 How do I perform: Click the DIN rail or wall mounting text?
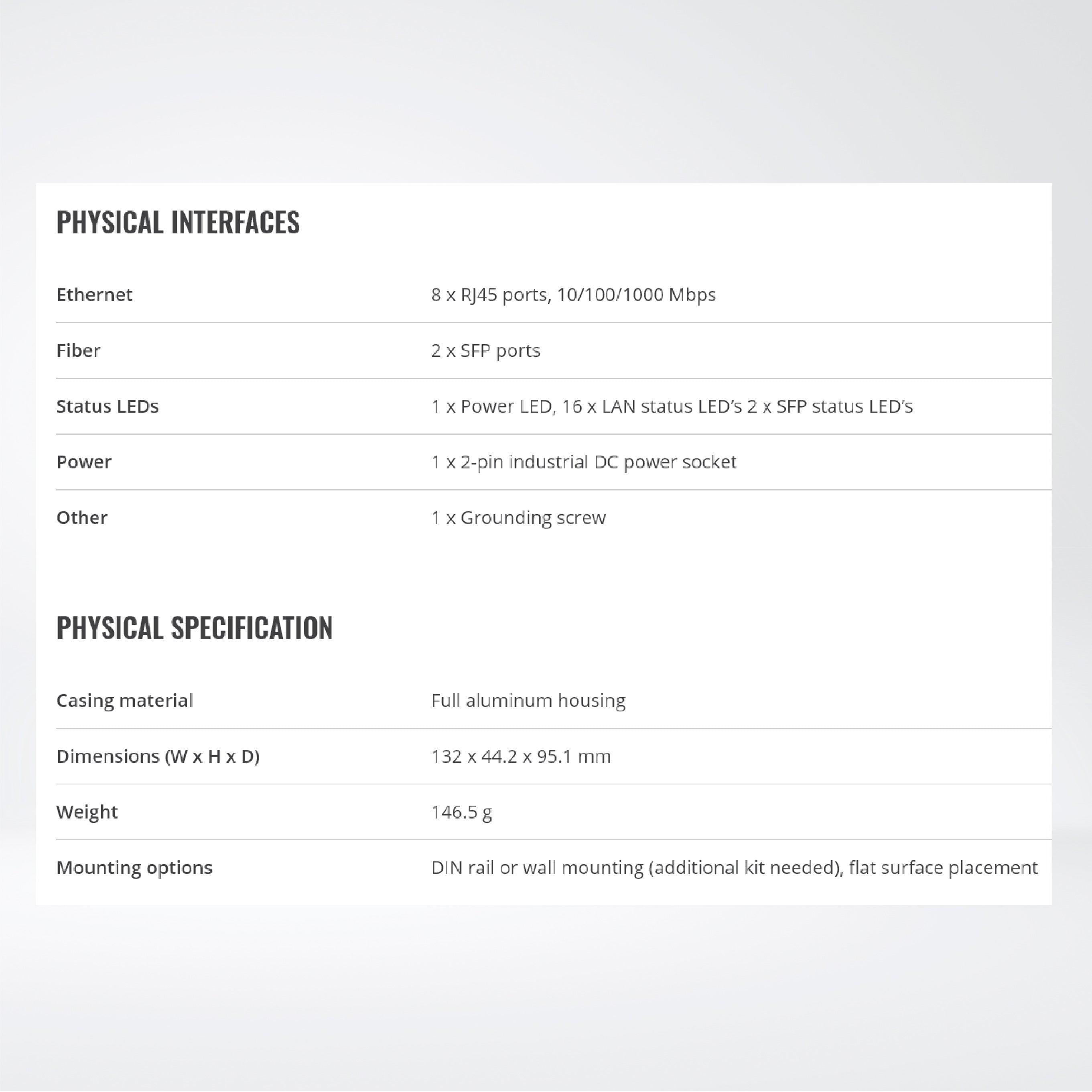tap(734, 867)
